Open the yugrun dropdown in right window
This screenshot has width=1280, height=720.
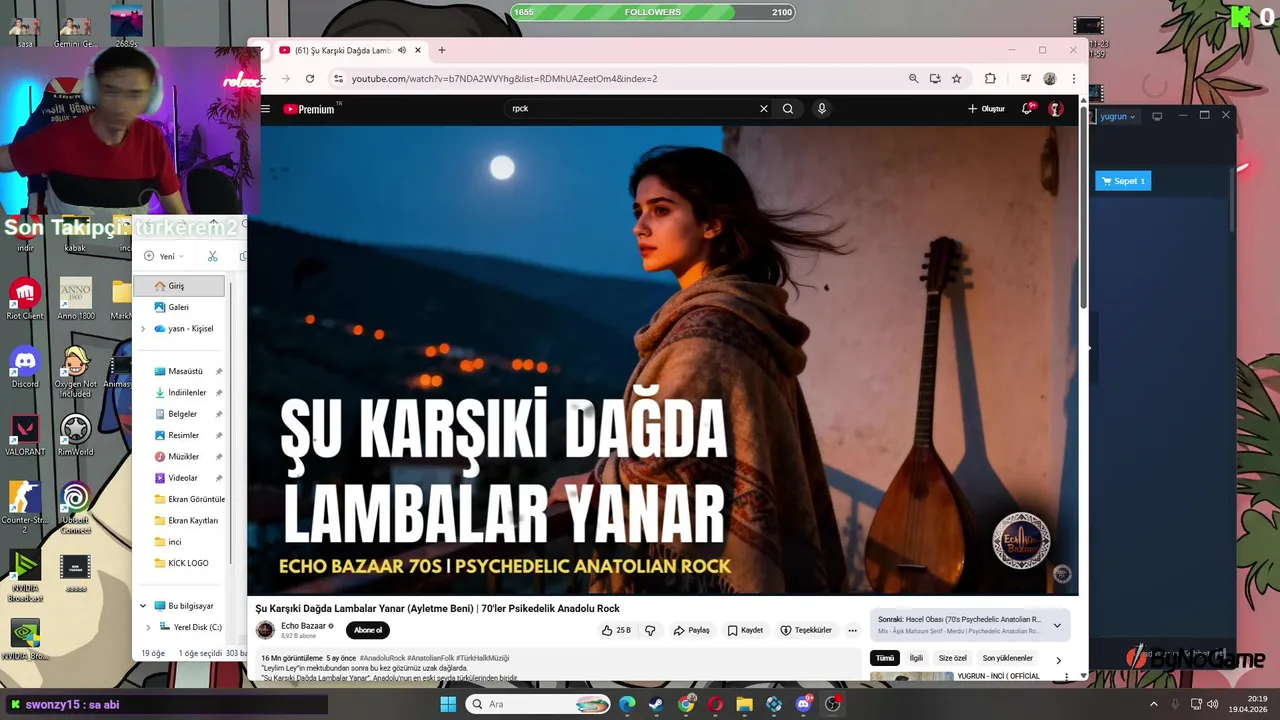point(1119,117)
